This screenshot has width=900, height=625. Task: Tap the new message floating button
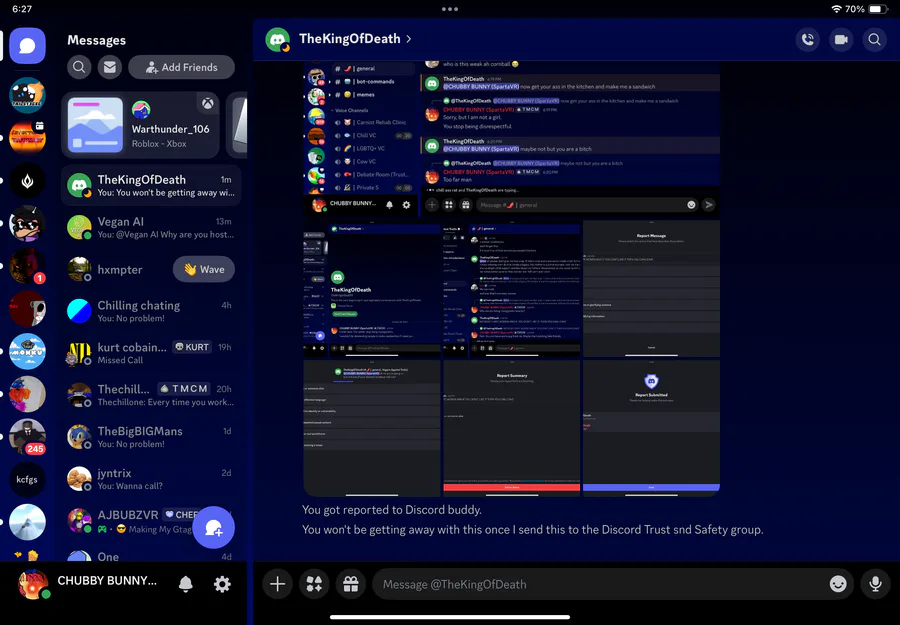(214, 527)
